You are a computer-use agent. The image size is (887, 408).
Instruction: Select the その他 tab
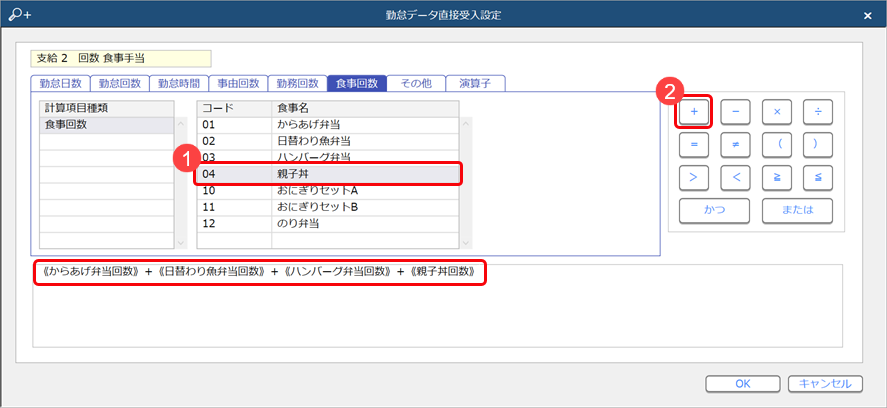click(415, 84)
